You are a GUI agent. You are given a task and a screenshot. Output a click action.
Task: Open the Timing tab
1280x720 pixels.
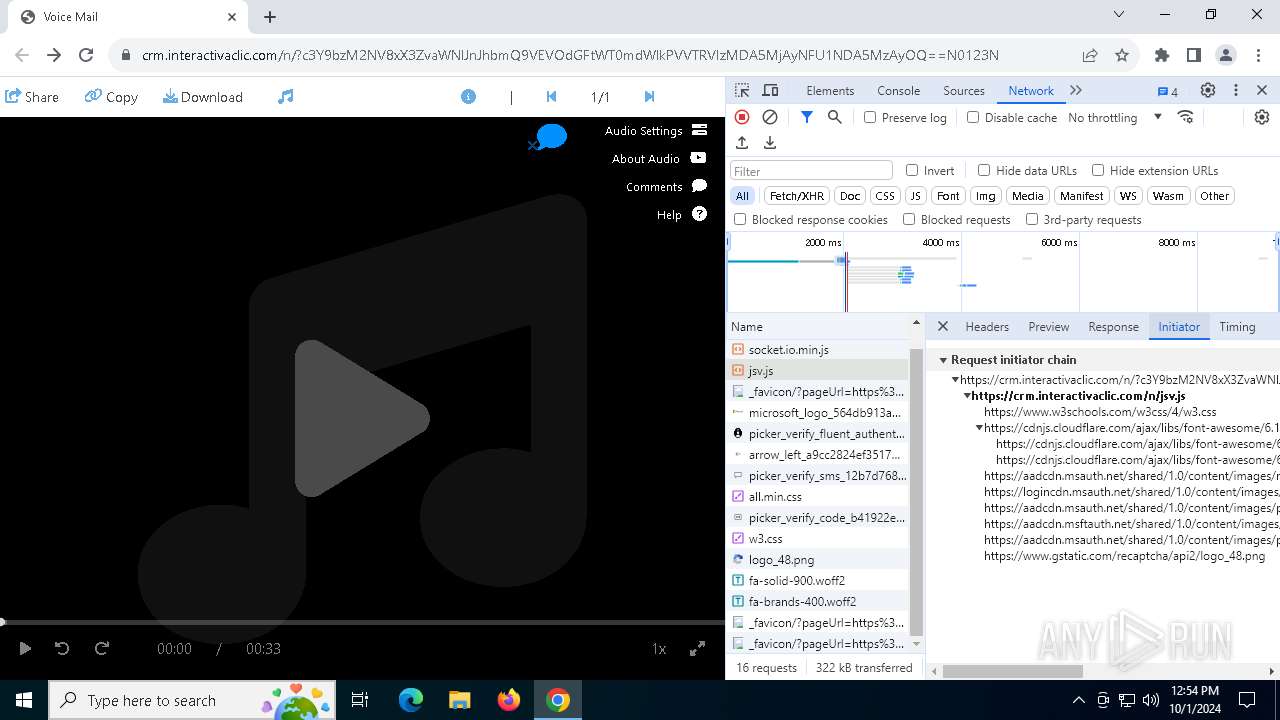[1237, 327]
